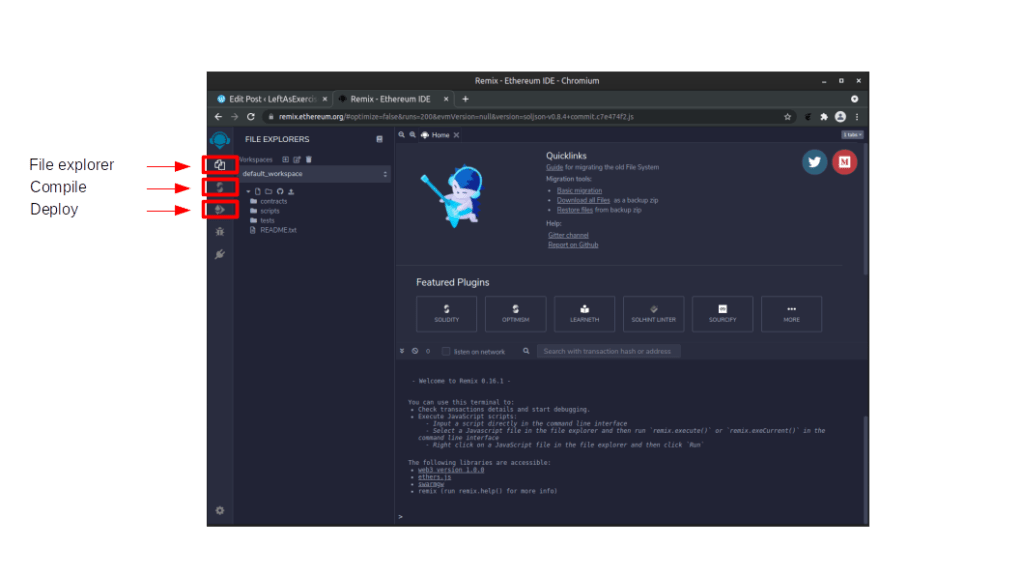Open Remix settings gear icon

(x=220, y=510)
